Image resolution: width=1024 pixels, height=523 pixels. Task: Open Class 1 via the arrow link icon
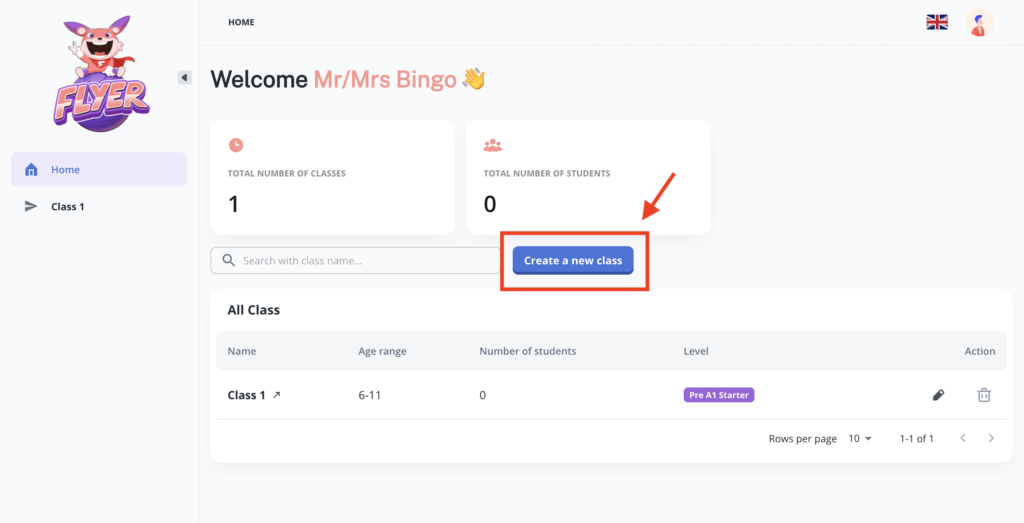coord(277,395)
